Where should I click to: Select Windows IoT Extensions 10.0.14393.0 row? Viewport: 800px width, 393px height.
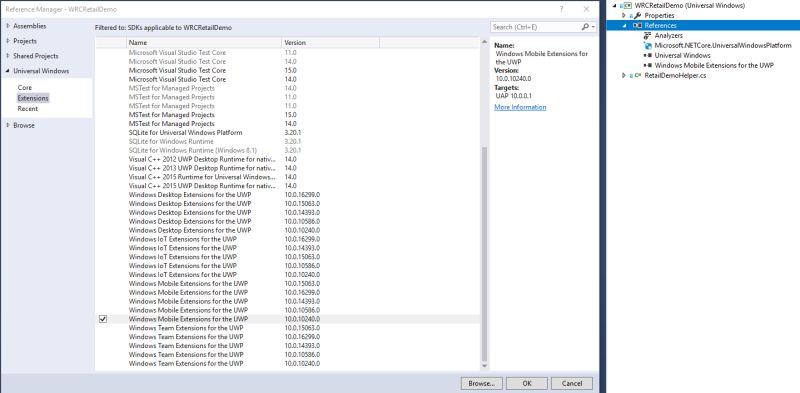(x=288, y=248)
